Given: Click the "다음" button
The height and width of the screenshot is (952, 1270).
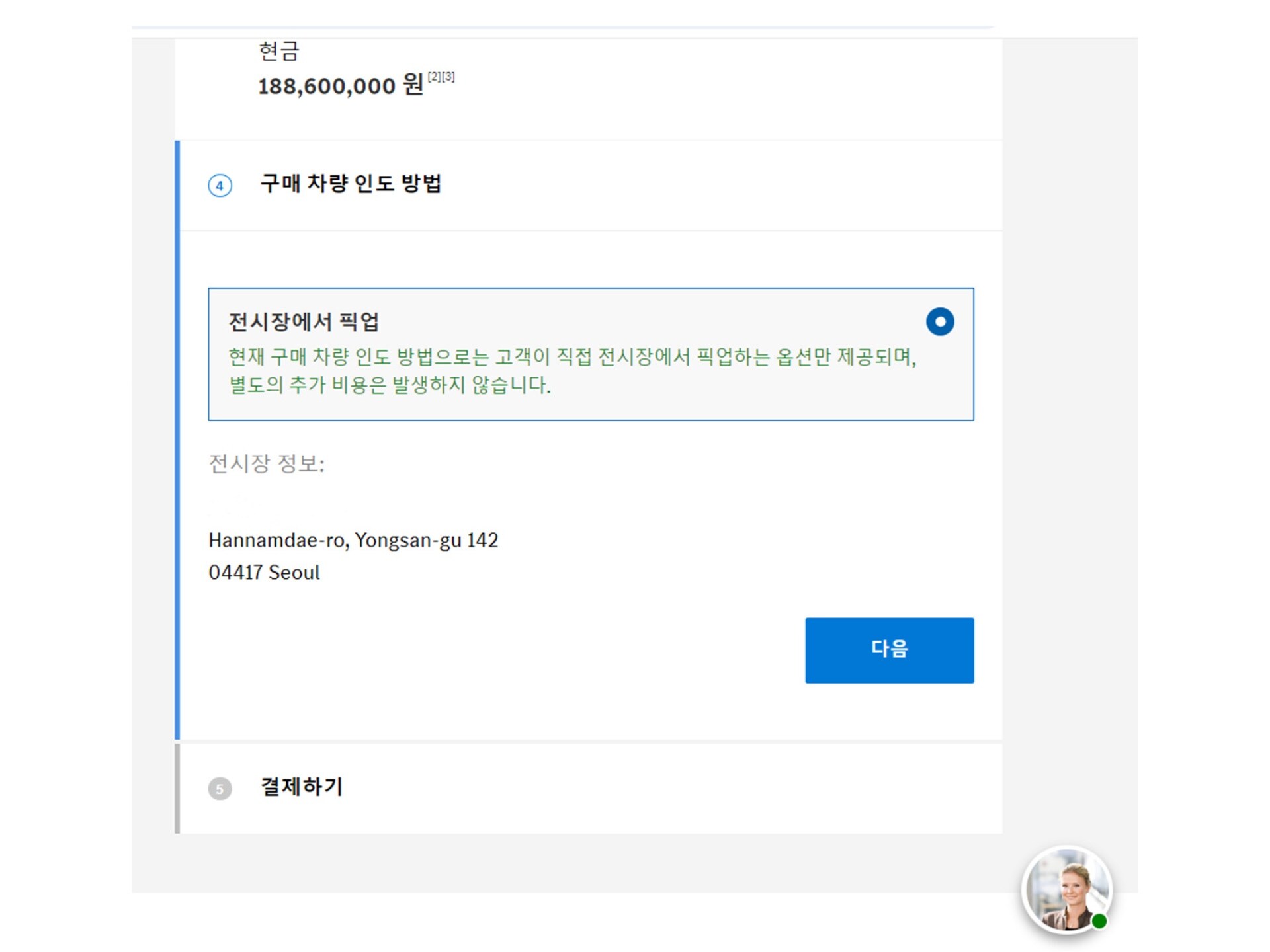Looking at the screenshot, I should click(x=889, y=650).
